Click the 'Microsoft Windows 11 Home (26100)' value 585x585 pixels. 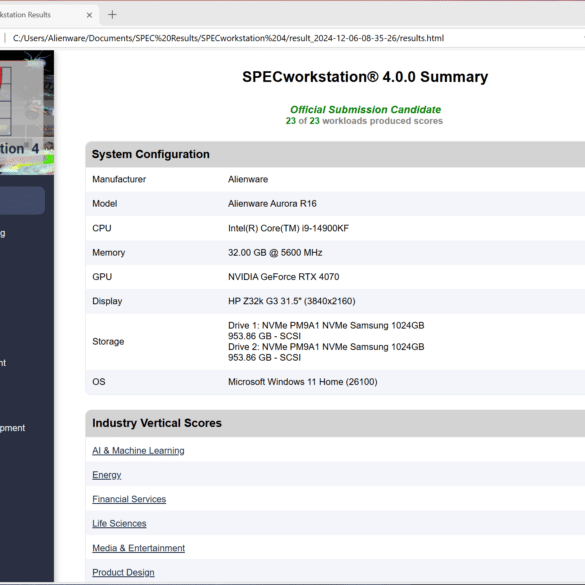pos(303,382)
